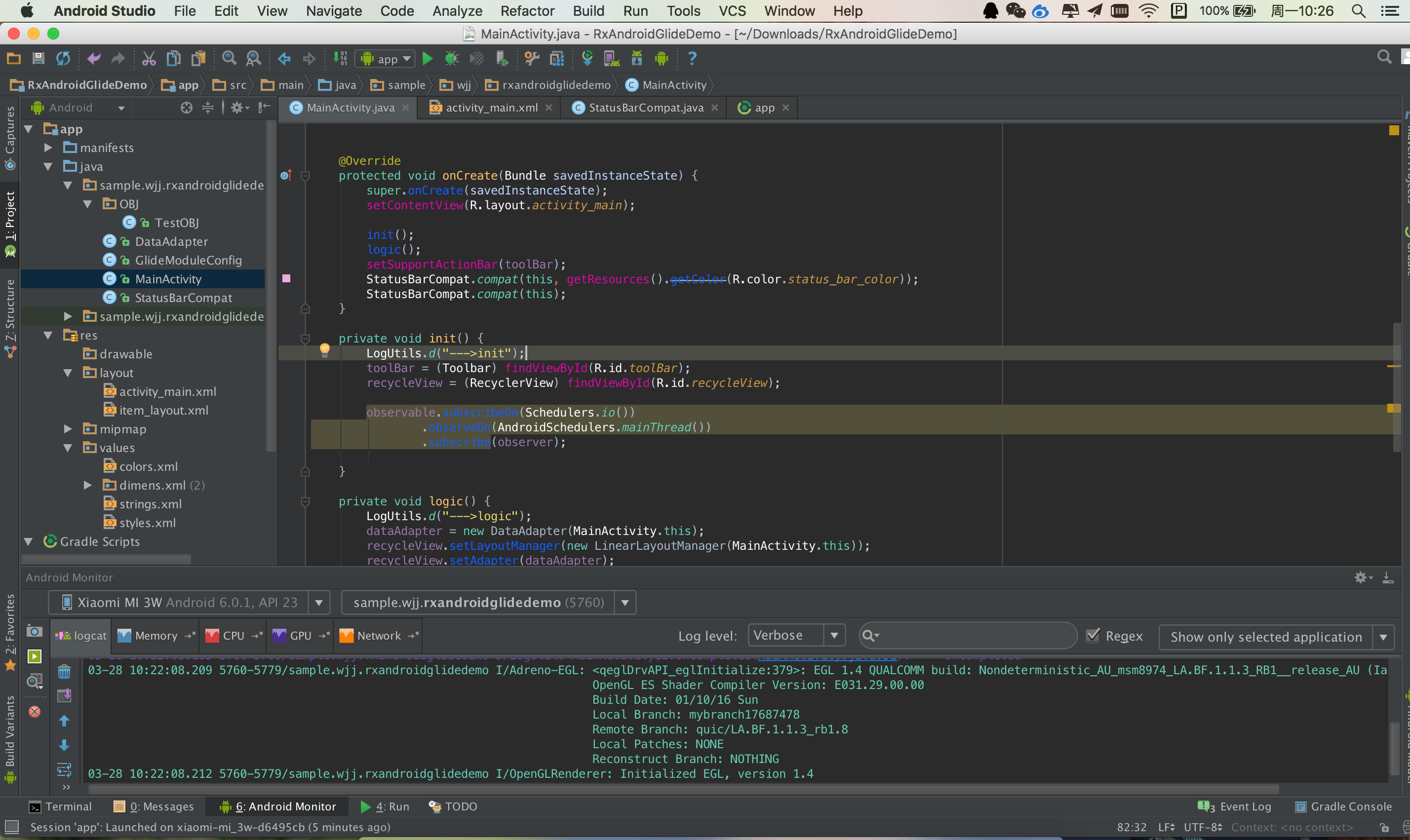Open the Log level Verbose dropdown
Screen dimensions: 1410x840
pyautogui.click(x=796, y=635)
